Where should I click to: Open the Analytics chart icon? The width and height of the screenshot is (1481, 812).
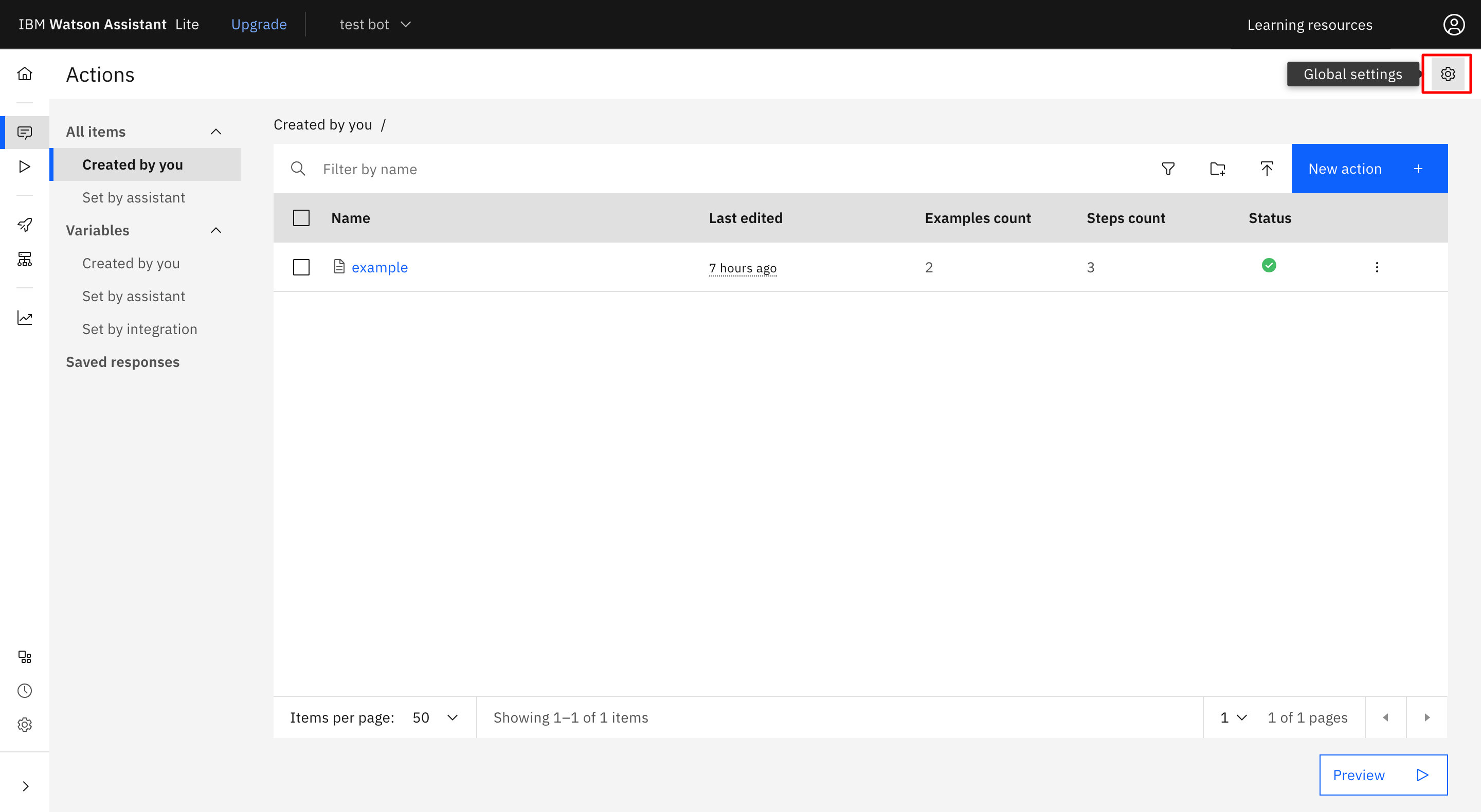[x=25, y=318]
